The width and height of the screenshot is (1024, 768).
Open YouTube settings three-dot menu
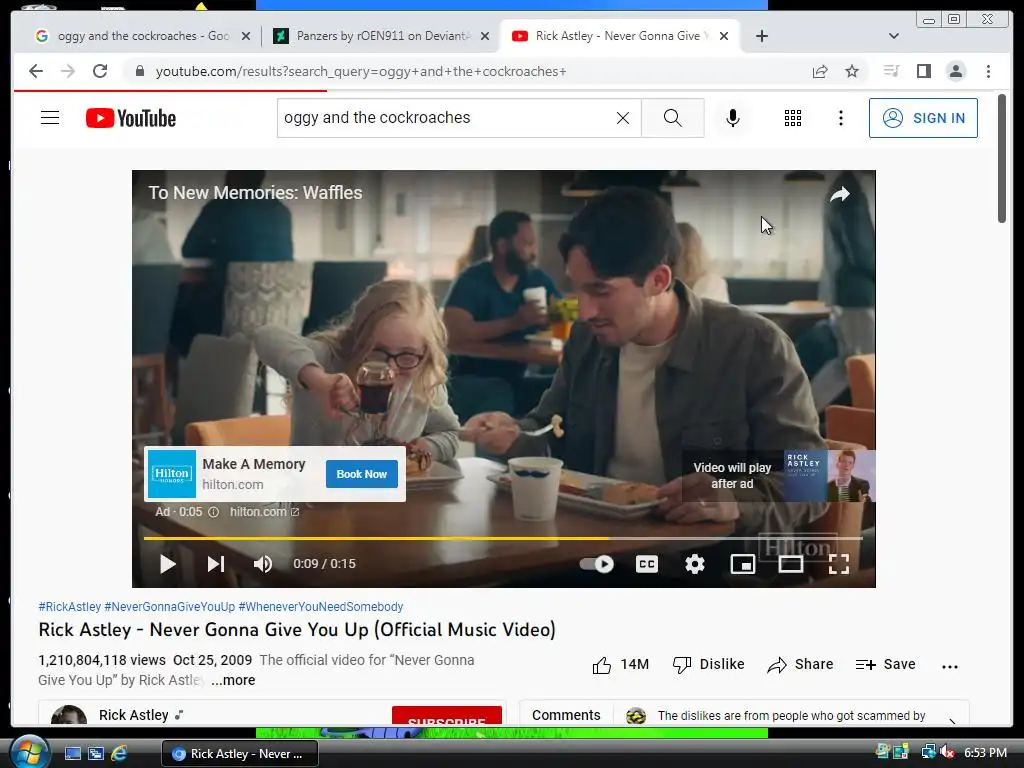pos(840,118)
